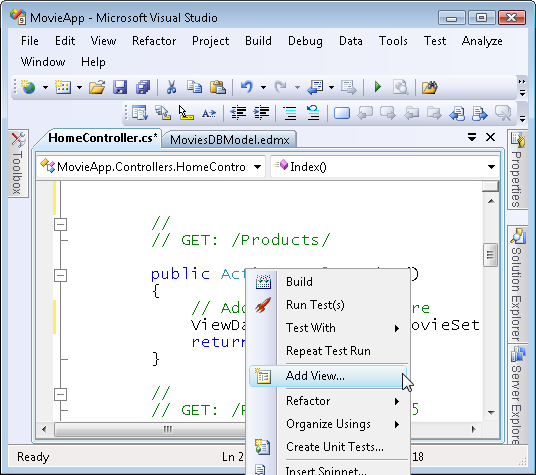Click the Undo arrow icon
The height and width of the screenshot is (475, 536).
[246, 87]
